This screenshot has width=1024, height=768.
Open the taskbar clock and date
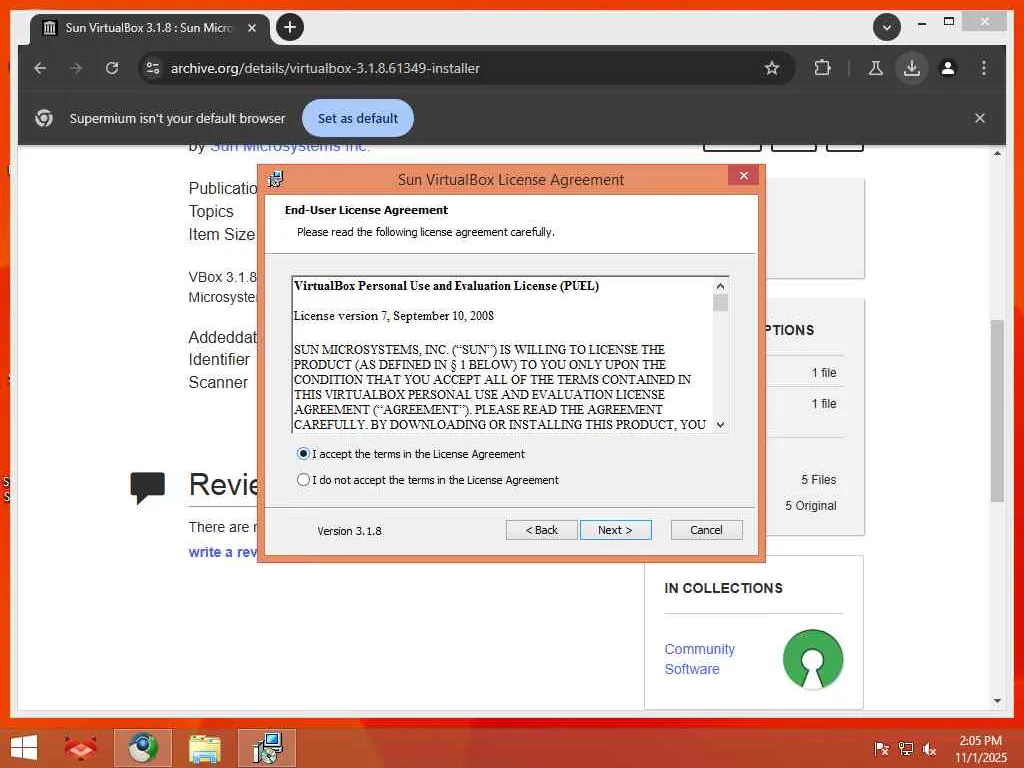[x=980, y=749]
